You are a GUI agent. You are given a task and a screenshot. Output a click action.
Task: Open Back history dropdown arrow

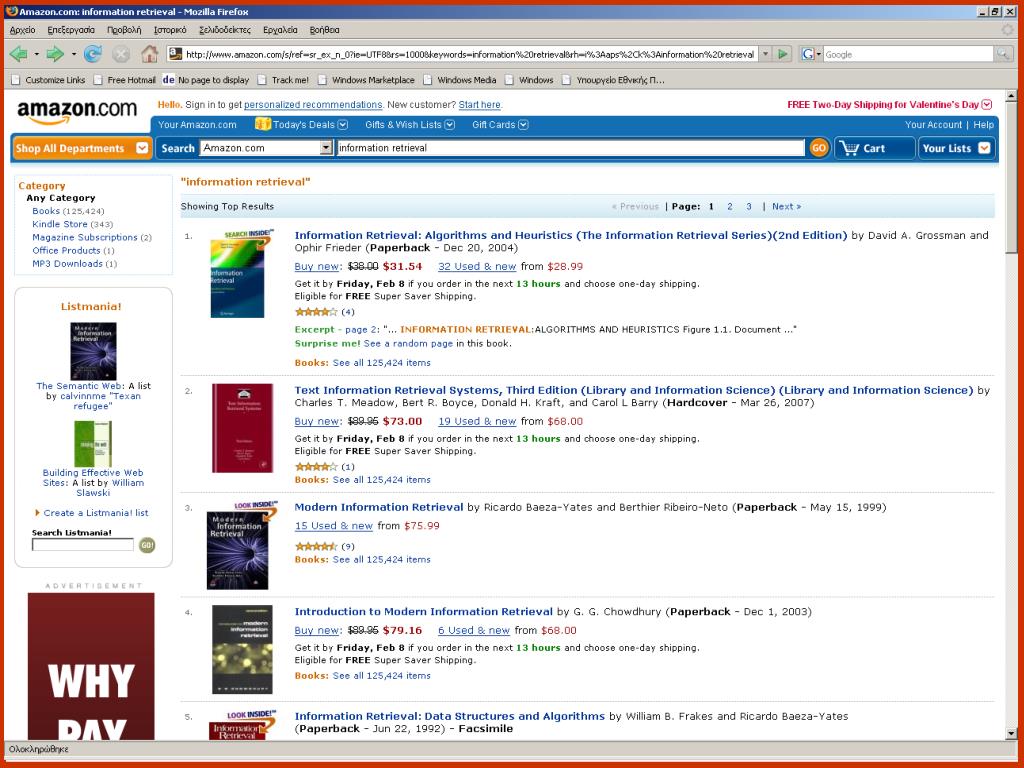(37, 54)
